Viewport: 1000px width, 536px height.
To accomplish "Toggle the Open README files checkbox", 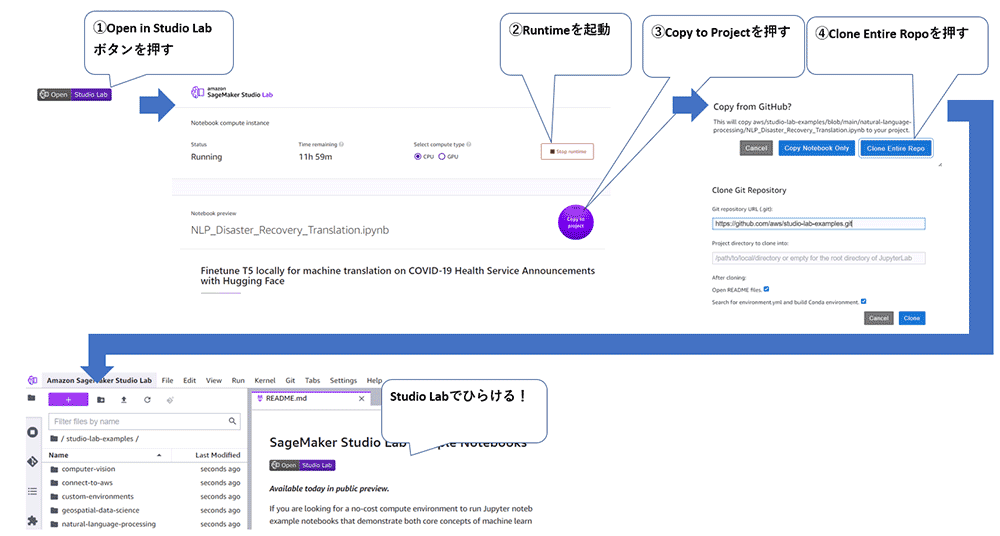I will coord(767,289).
